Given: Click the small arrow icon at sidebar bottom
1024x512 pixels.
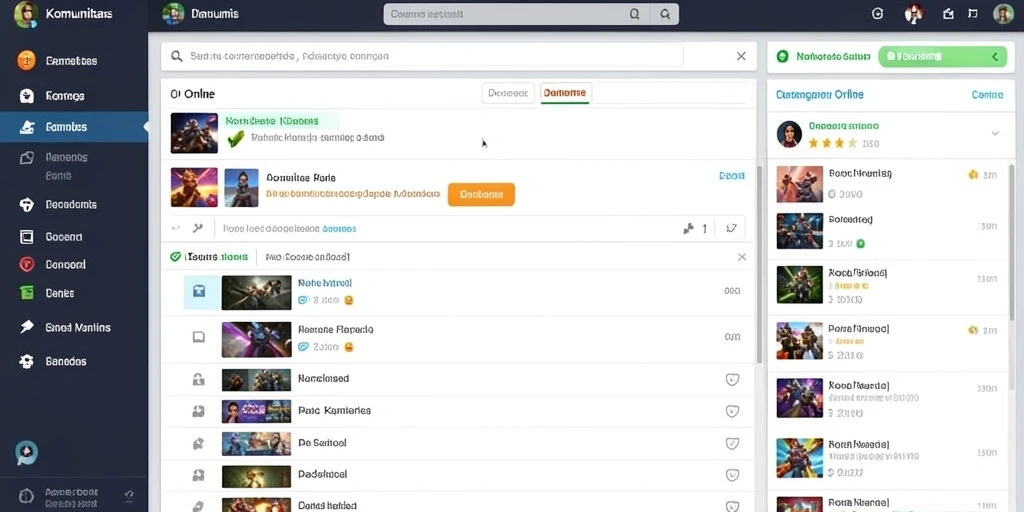Looking at the screenshot, I should 129,494.
